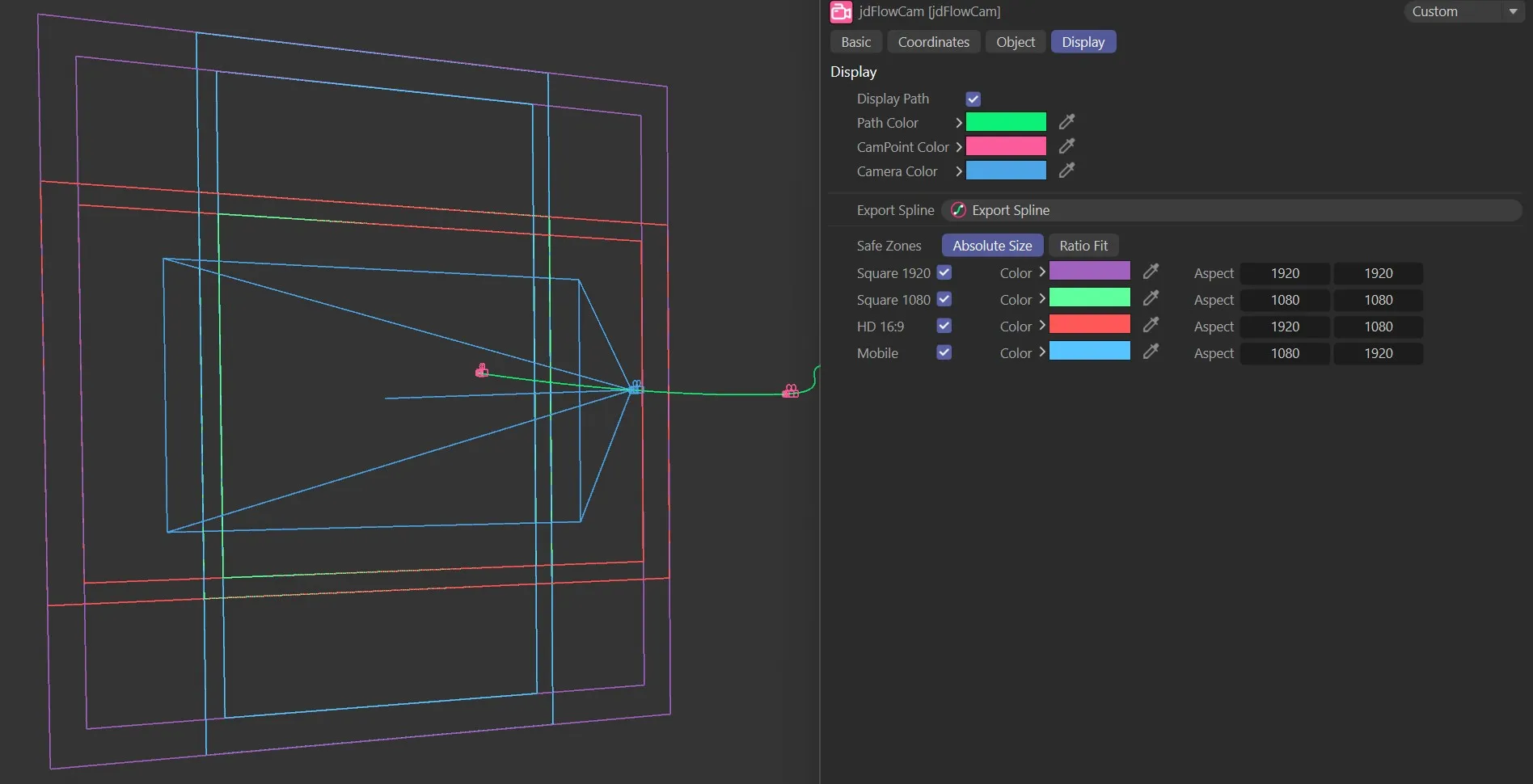This screenshot has width=1533, height=784.
Task: Expand the Camera Color arrow
Action: (x=958, y=171)
